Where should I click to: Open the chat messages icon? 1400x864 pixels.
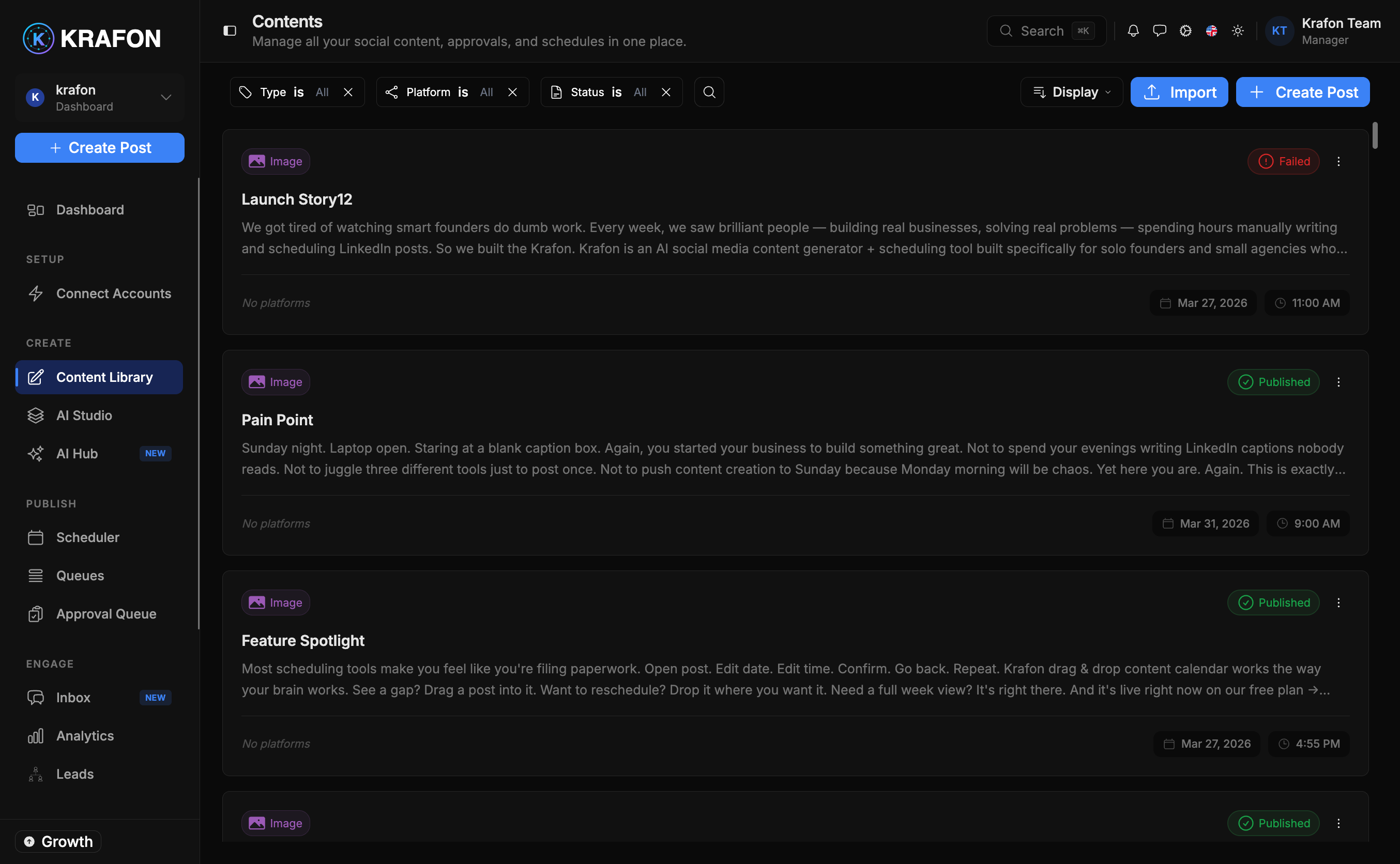tap(1159, 31)
